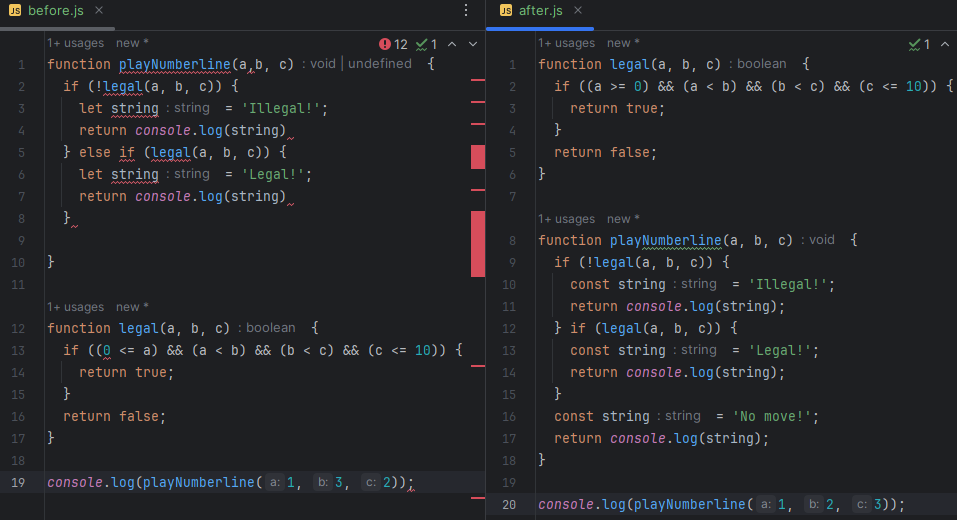The height and width of the screenshot is (520, 957).
Task: Click 'return true;' on line 3 of after.js
Action: tap(617, 109)
